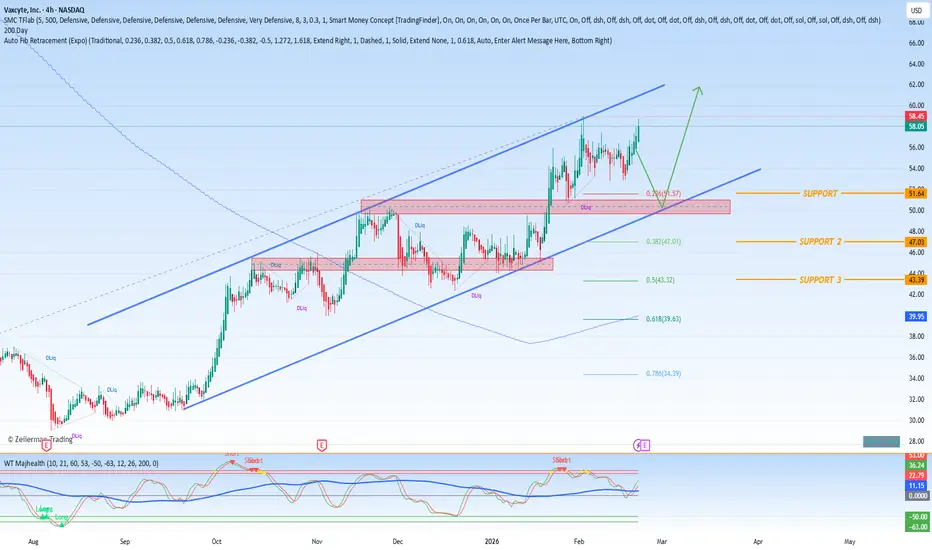The image size is (932, 550).
Task: Open the purple earnings marker near late February
Action: [x=646, y=445]
